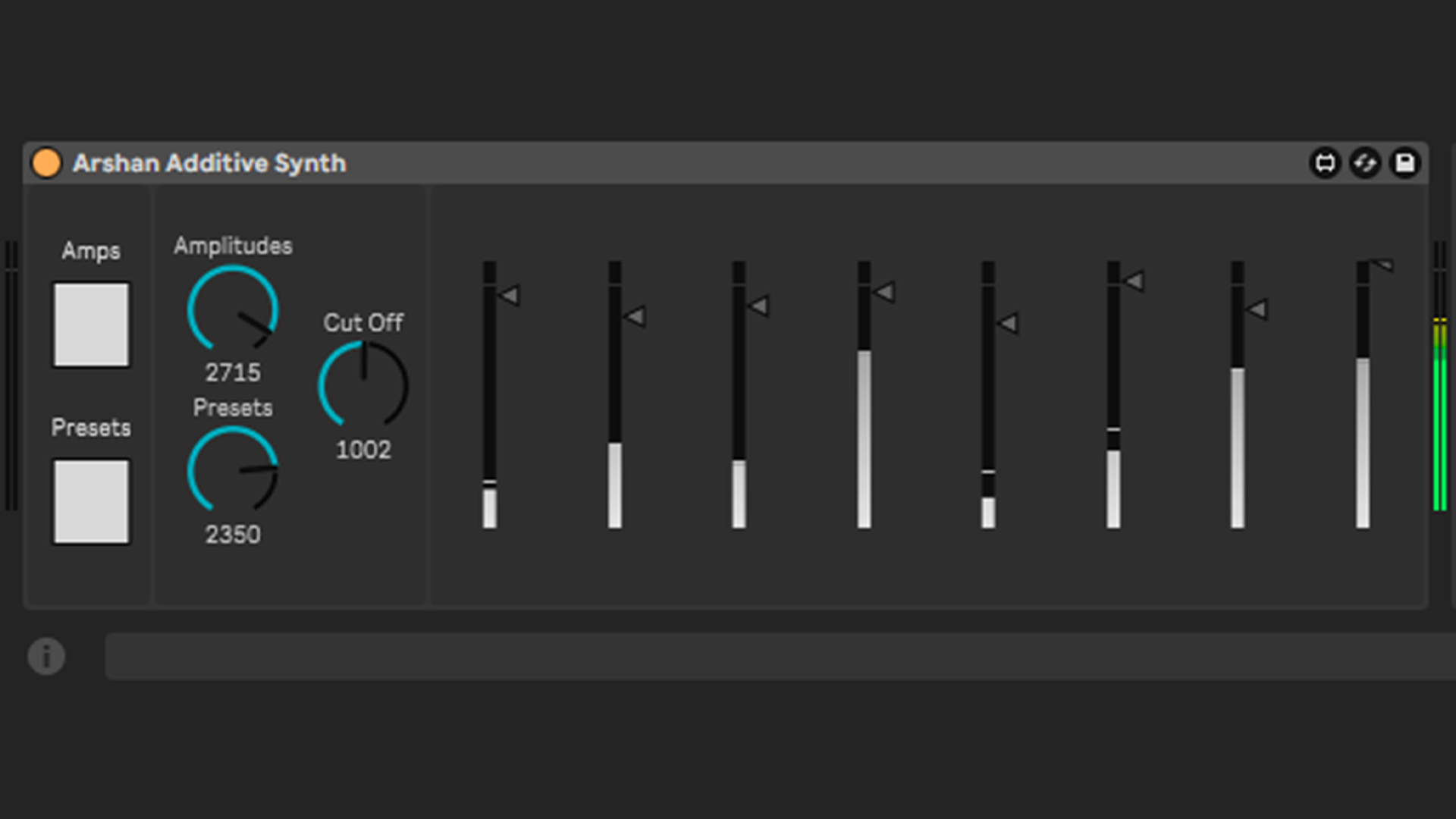Screen dimensions: 1456x819
Task: Click triangle marker on the fourth slider
Action: click(885, 292)
